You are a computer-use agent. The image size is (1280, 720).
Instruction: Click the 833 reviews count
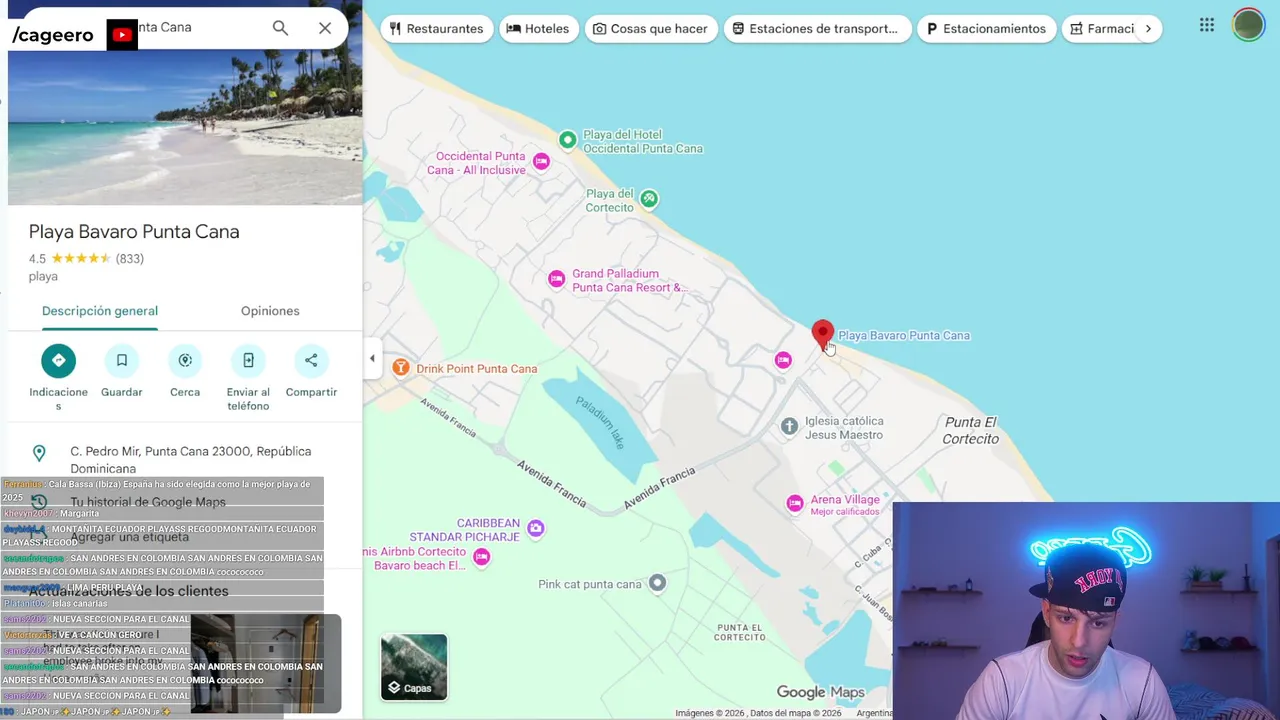click(x=130, y=259)
